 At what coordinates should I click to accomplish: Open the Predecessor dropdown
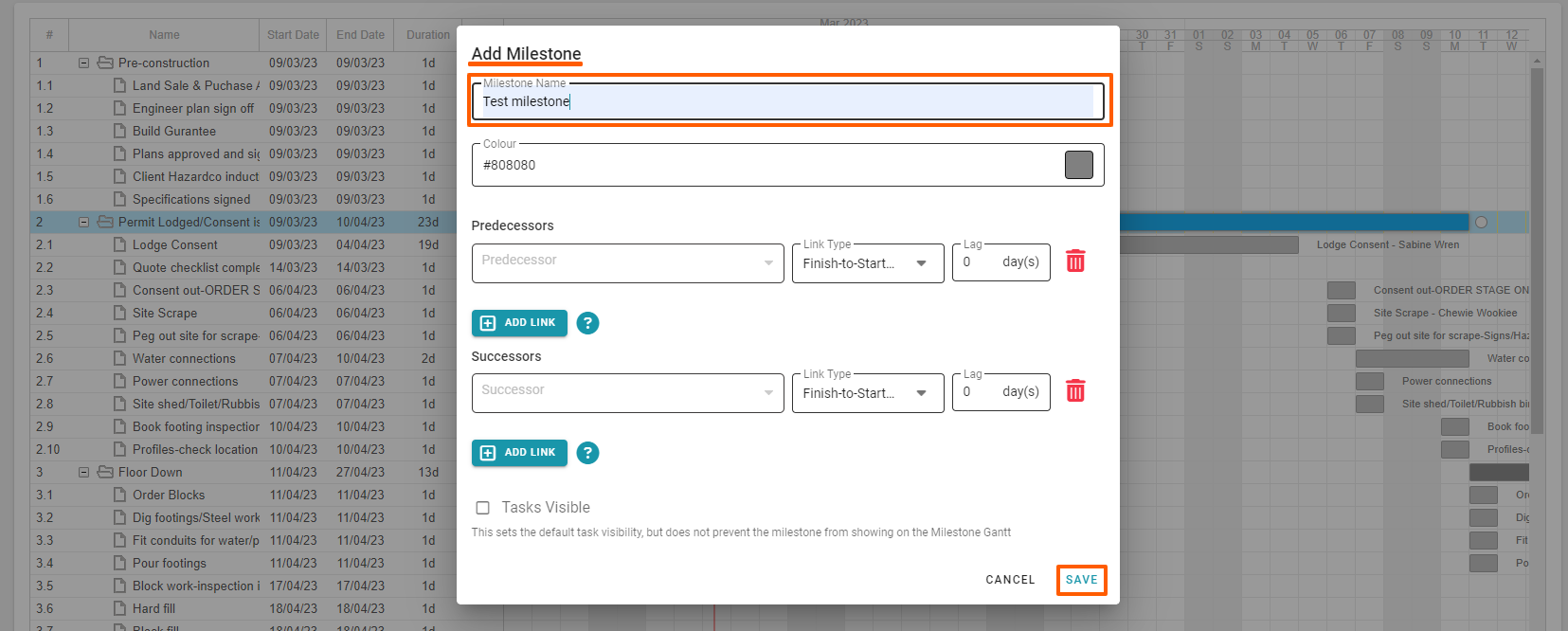tap(627, 262)
